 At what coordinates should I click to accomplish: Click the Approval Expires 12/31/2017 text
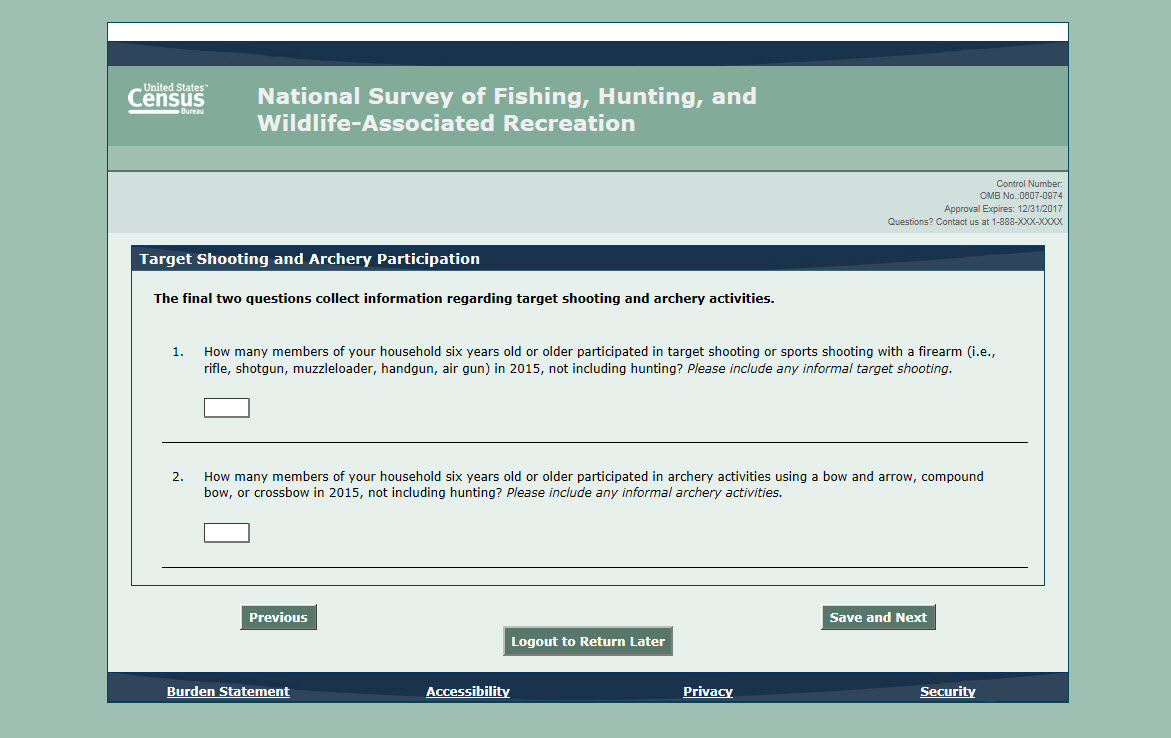(1002, 209)
